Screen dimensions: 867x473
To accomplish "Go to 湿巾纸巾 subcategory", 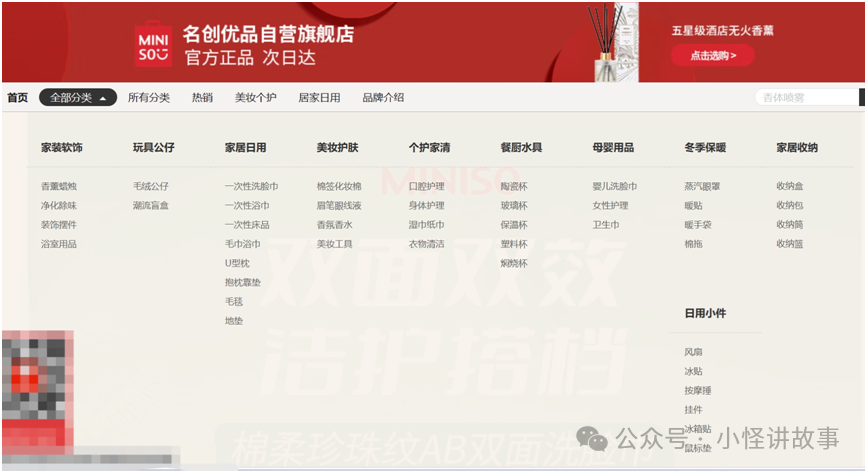I will [x=426, y=225].
